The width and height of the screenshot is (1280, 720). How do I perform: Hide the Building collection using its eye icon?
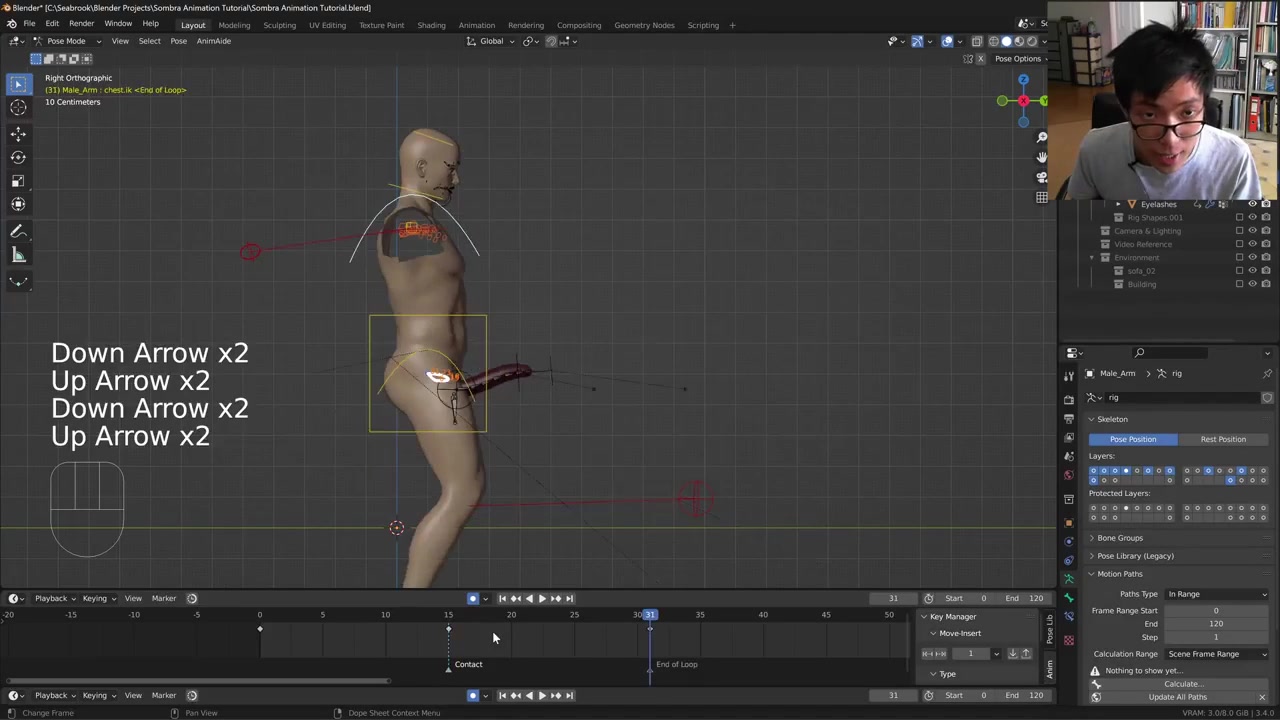pyautogui.click(x=1252, y=284)
